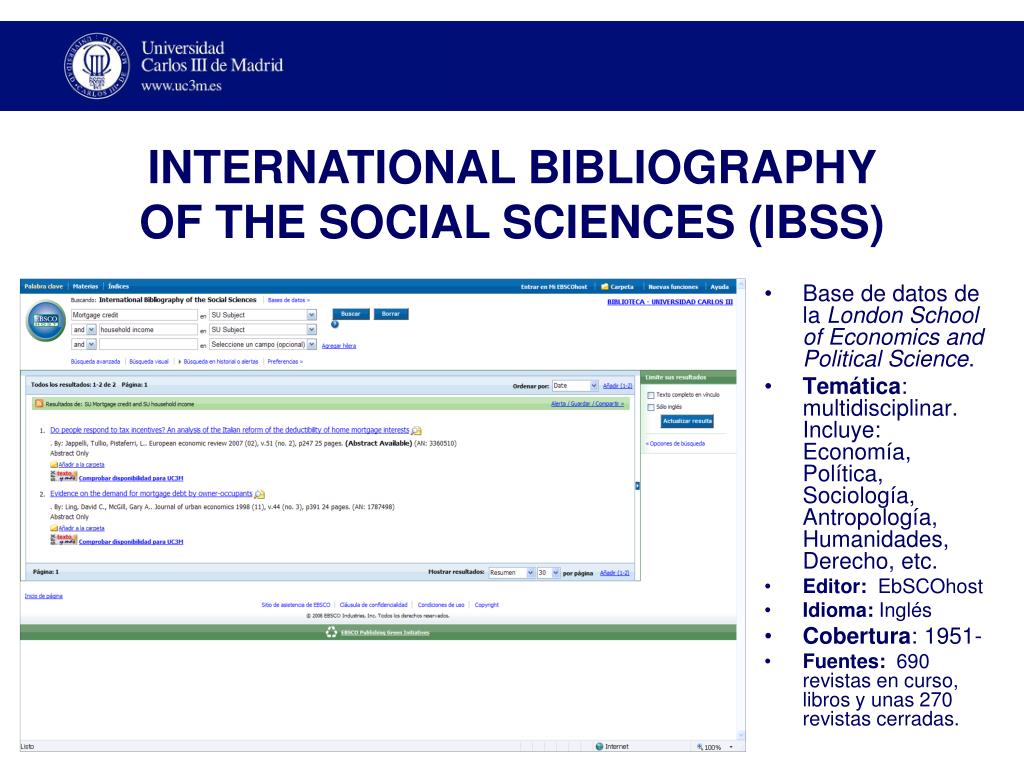Click 'Comprobar disponibilidad para UC3M' under result 1
This screenshot has width=1024, height=768.
pyautogui.click(x=131, y=478)
